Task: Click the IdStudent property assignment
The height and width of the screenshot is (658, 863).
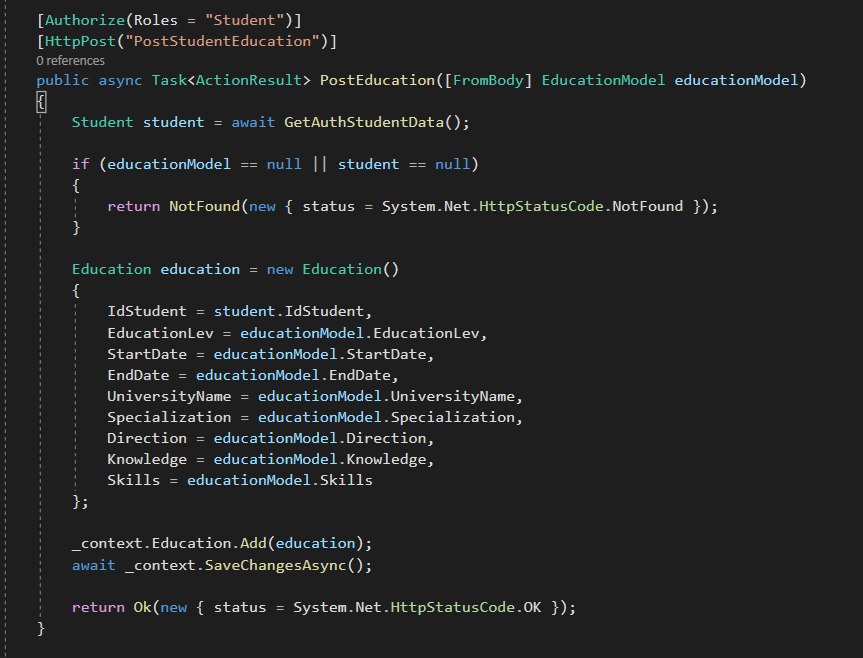Action: point(239,311)
